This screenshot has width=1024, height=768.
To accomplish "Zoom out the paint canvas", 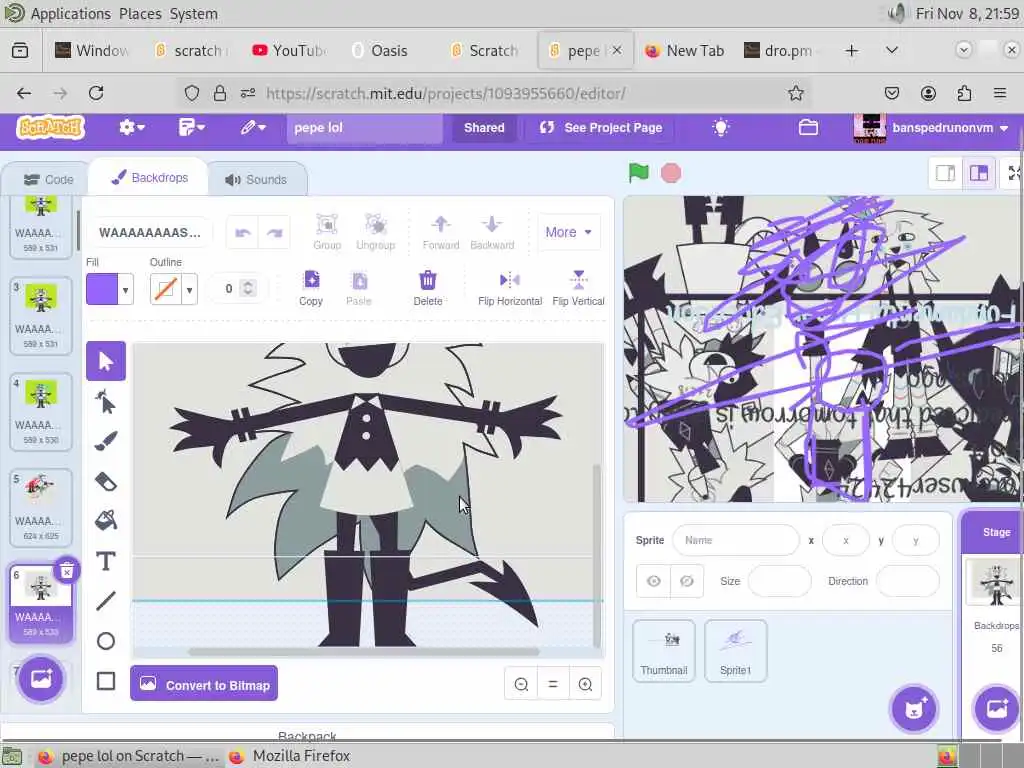I will tap(521, 684).
